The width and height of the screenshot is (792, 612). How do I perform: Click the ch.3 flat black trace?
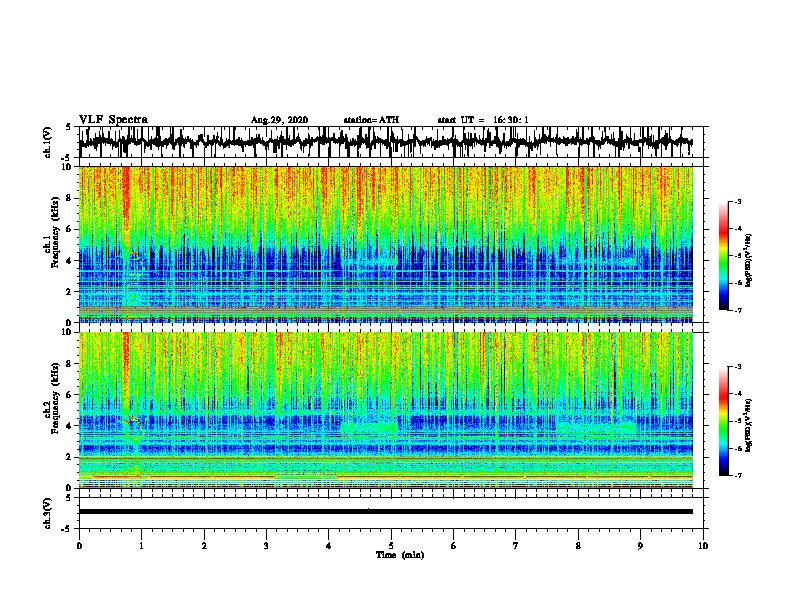[385, 512]
